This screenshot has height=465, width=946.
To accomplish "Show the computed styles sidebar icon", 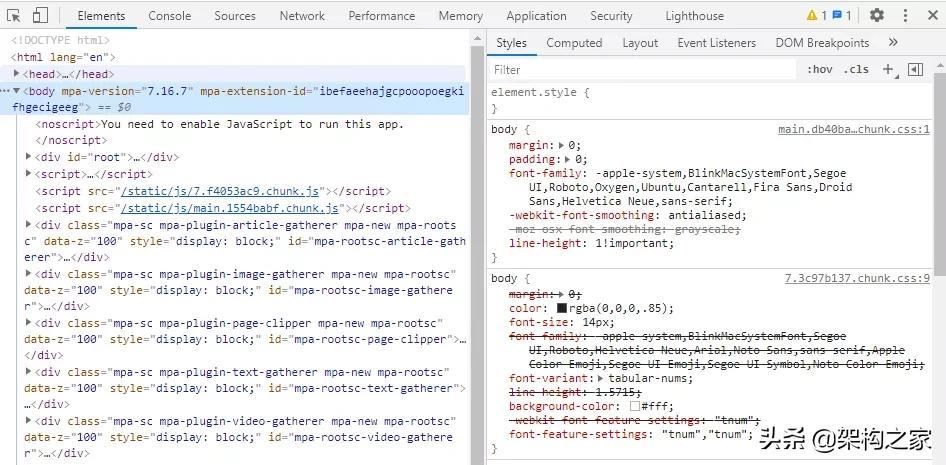I will tap(915, 69).
